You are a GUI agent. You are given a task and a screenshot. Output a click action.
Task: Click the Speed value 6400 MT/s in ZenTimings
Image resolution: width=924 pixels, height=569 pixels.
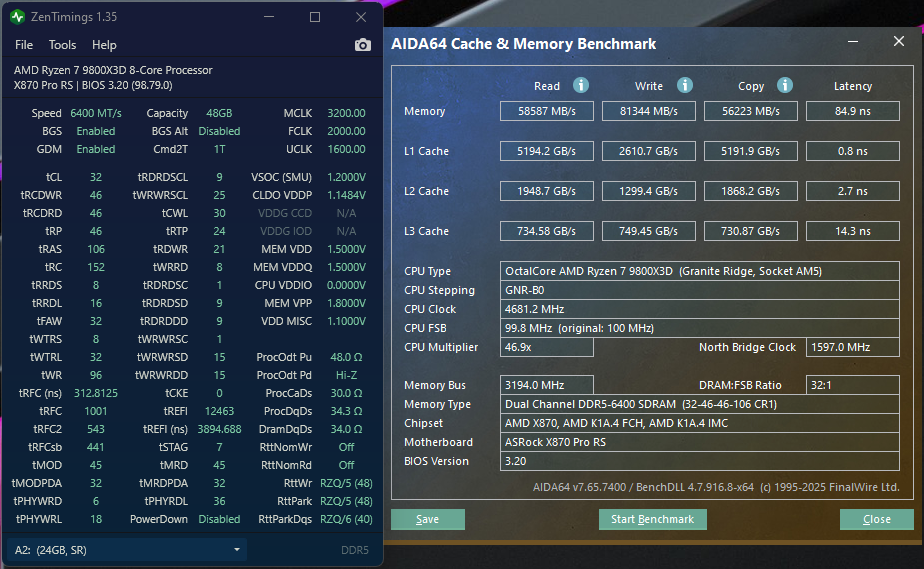click(x=95, y=113)
